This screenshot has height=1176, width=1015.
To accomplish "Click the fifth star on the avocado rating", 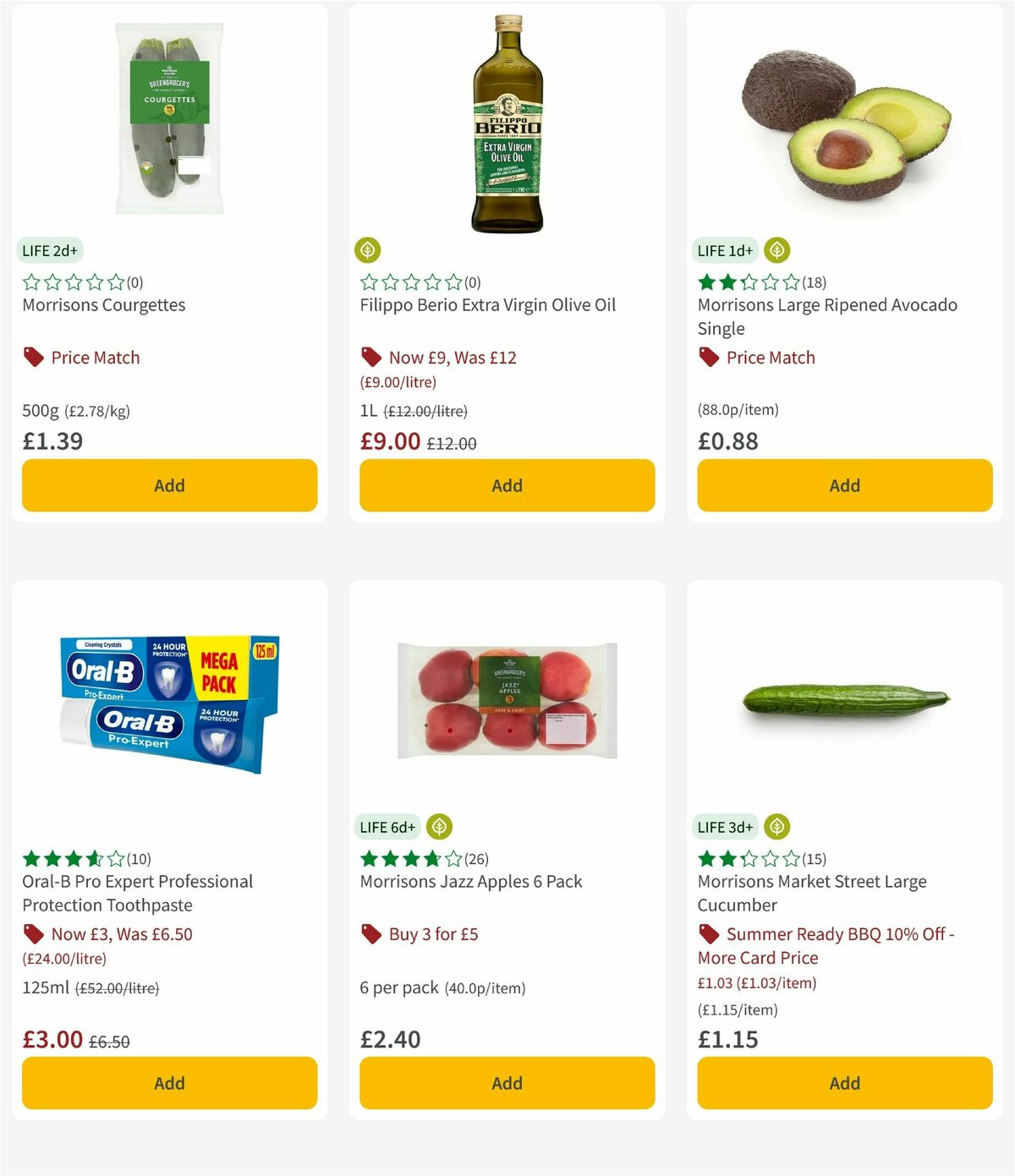I will (x=789, y=282).
